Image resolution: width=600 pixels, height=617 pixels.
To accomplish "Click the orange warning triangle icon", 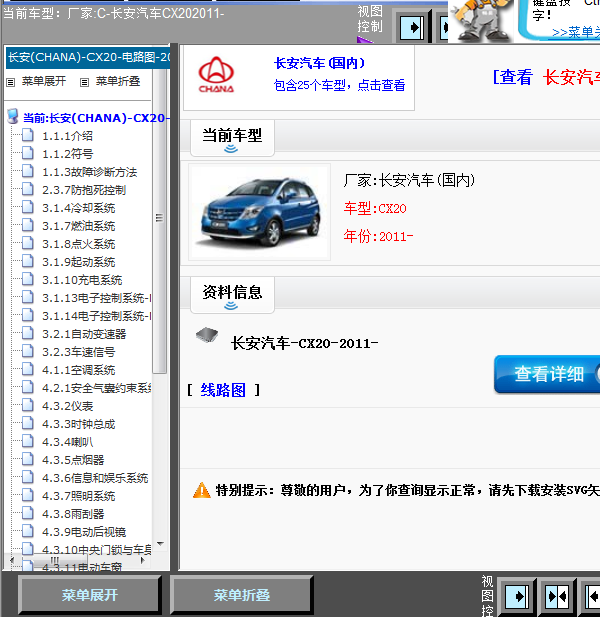I will click(201, 490).
